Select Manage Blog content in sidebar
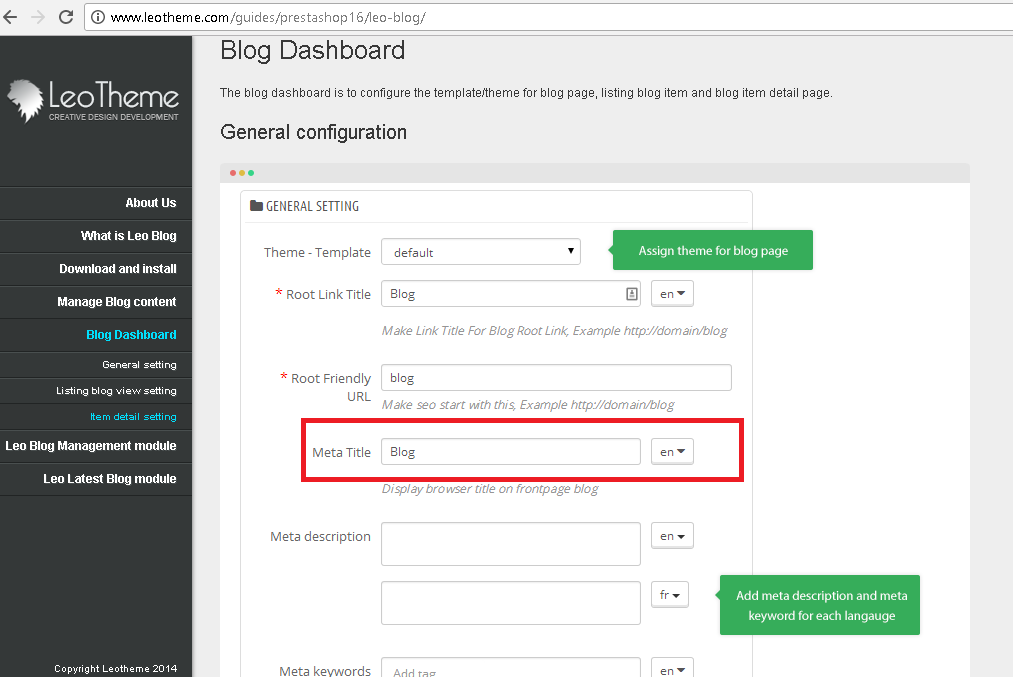 pos(116,302)
